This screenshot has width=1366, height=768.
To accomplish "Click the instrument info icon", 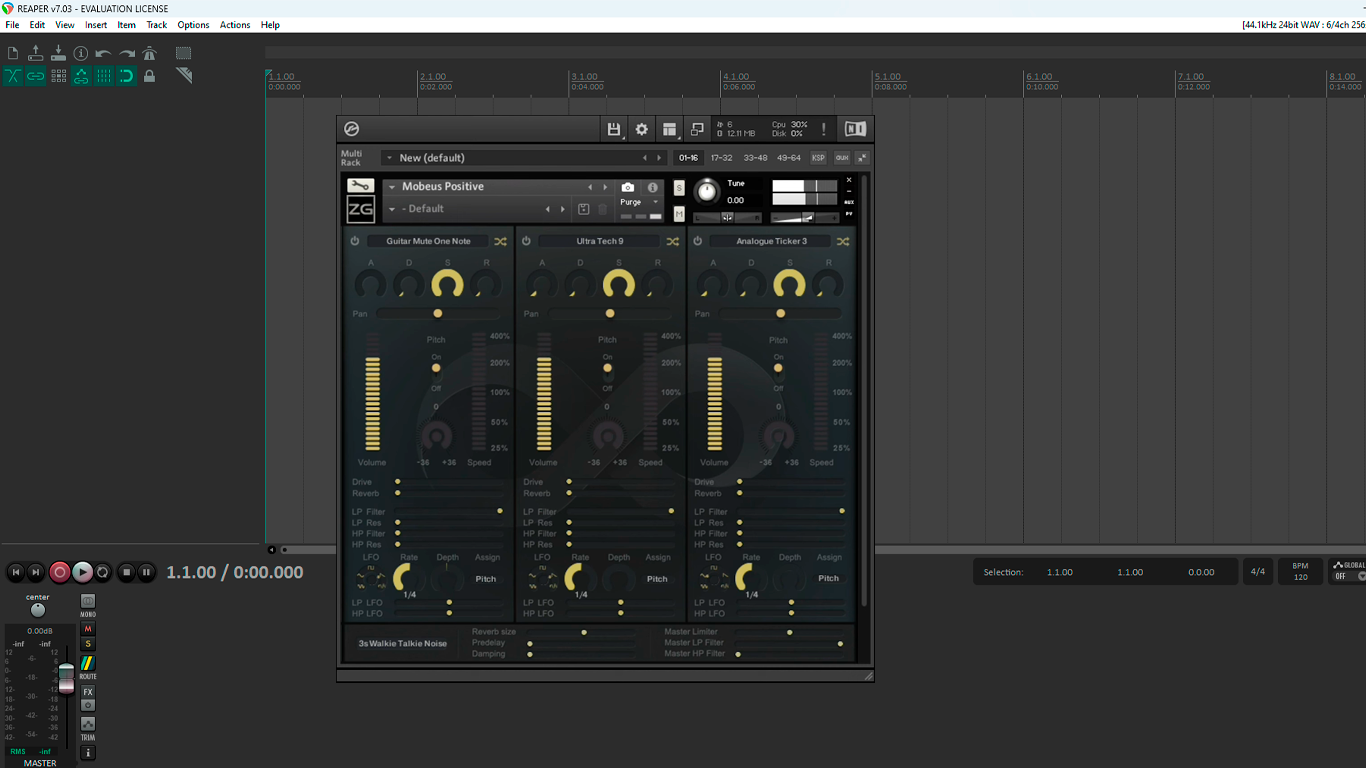I will pos(653,187).
